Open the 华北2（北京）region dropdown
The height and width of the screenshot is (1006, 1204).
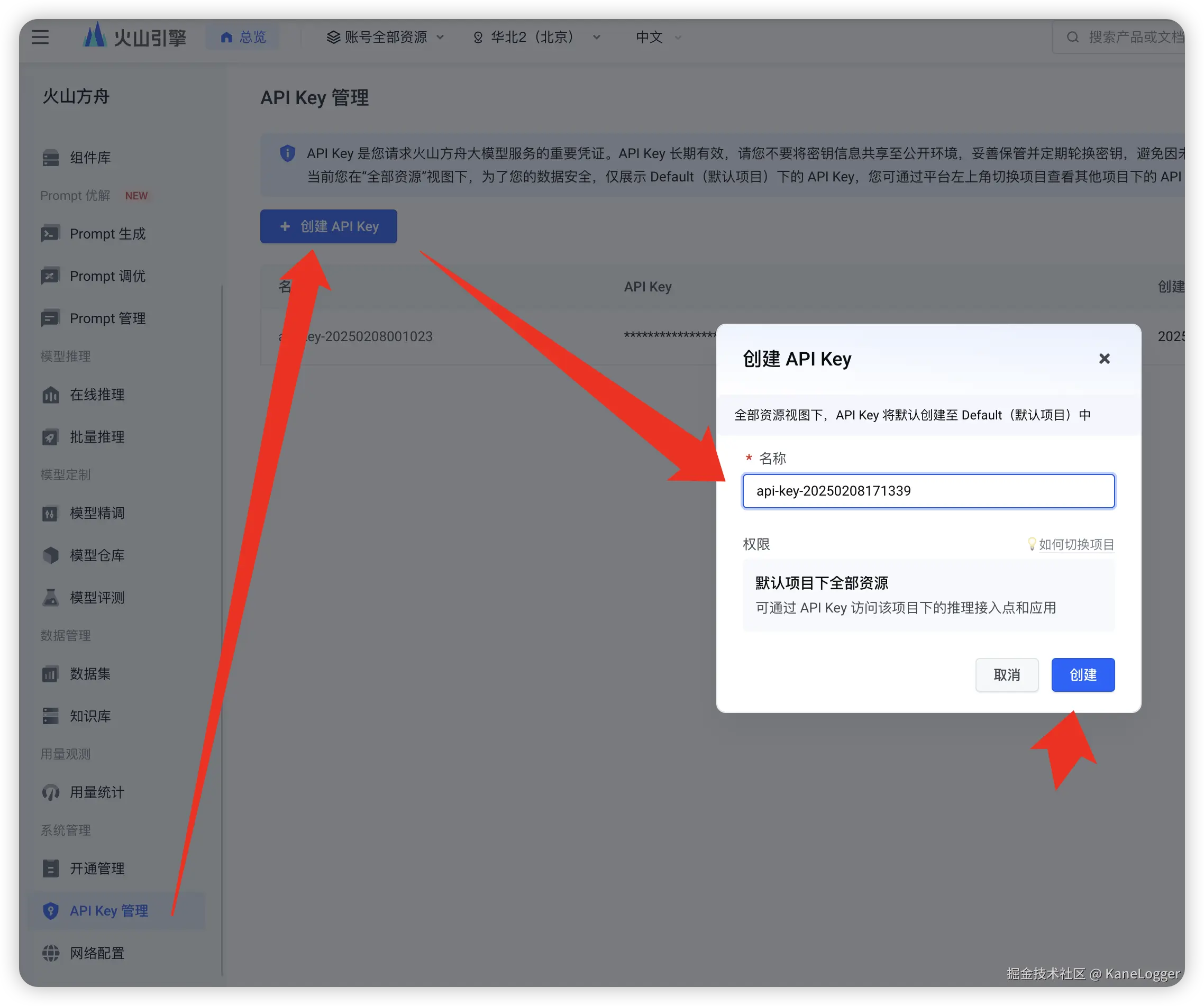coord(536,37)
